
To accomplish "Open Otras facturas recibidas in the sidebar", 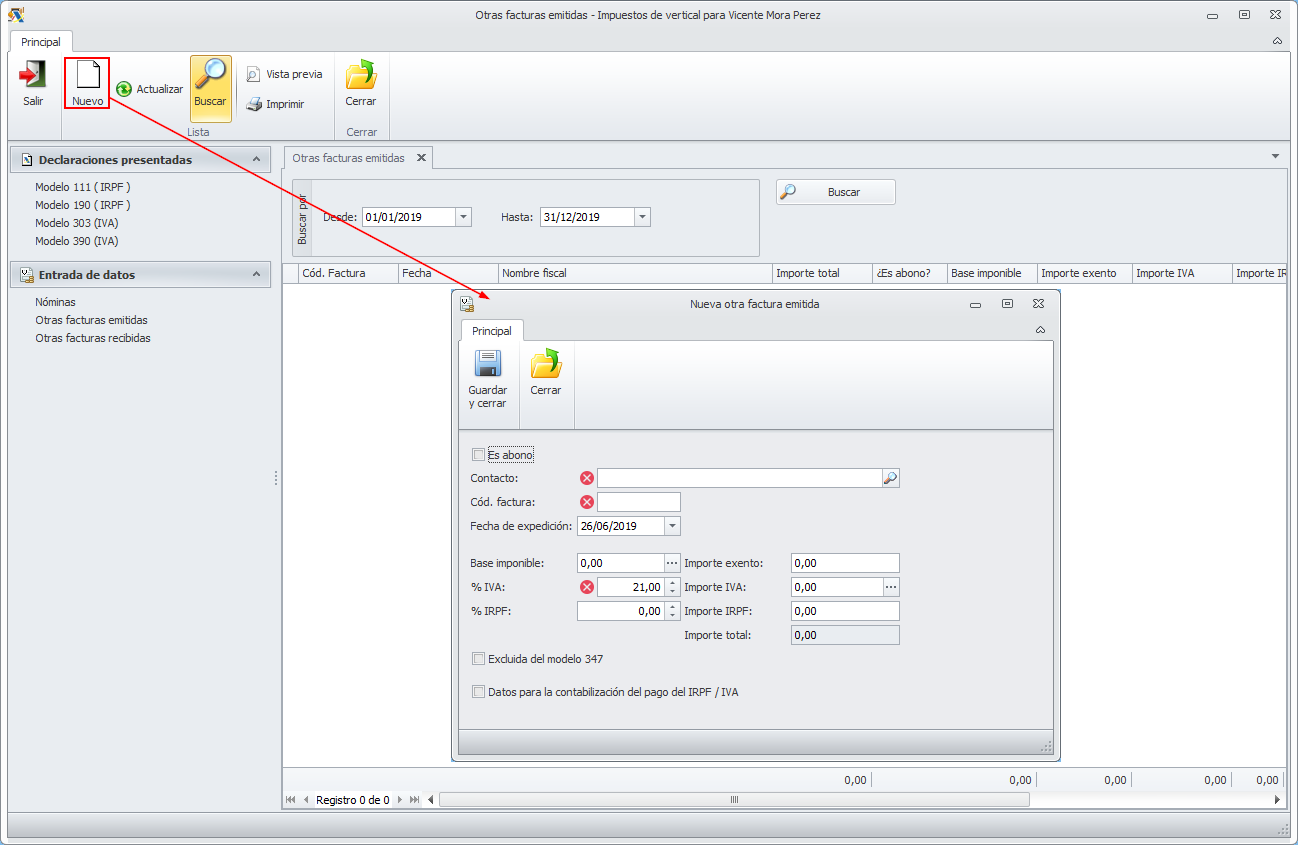I will click(94, 338).
